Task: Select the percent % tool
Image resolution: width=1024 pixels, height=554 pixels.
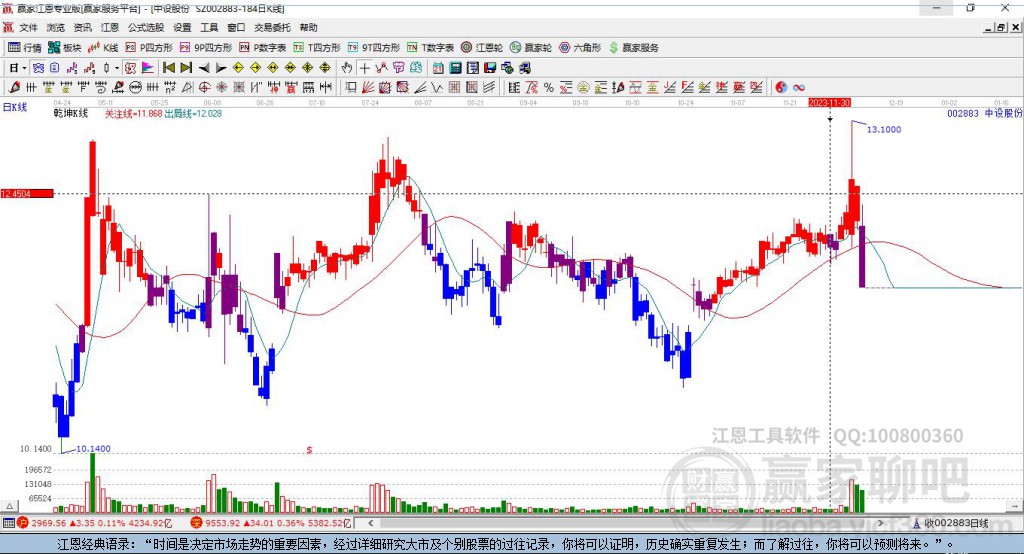Action: (x=549, y=87)
